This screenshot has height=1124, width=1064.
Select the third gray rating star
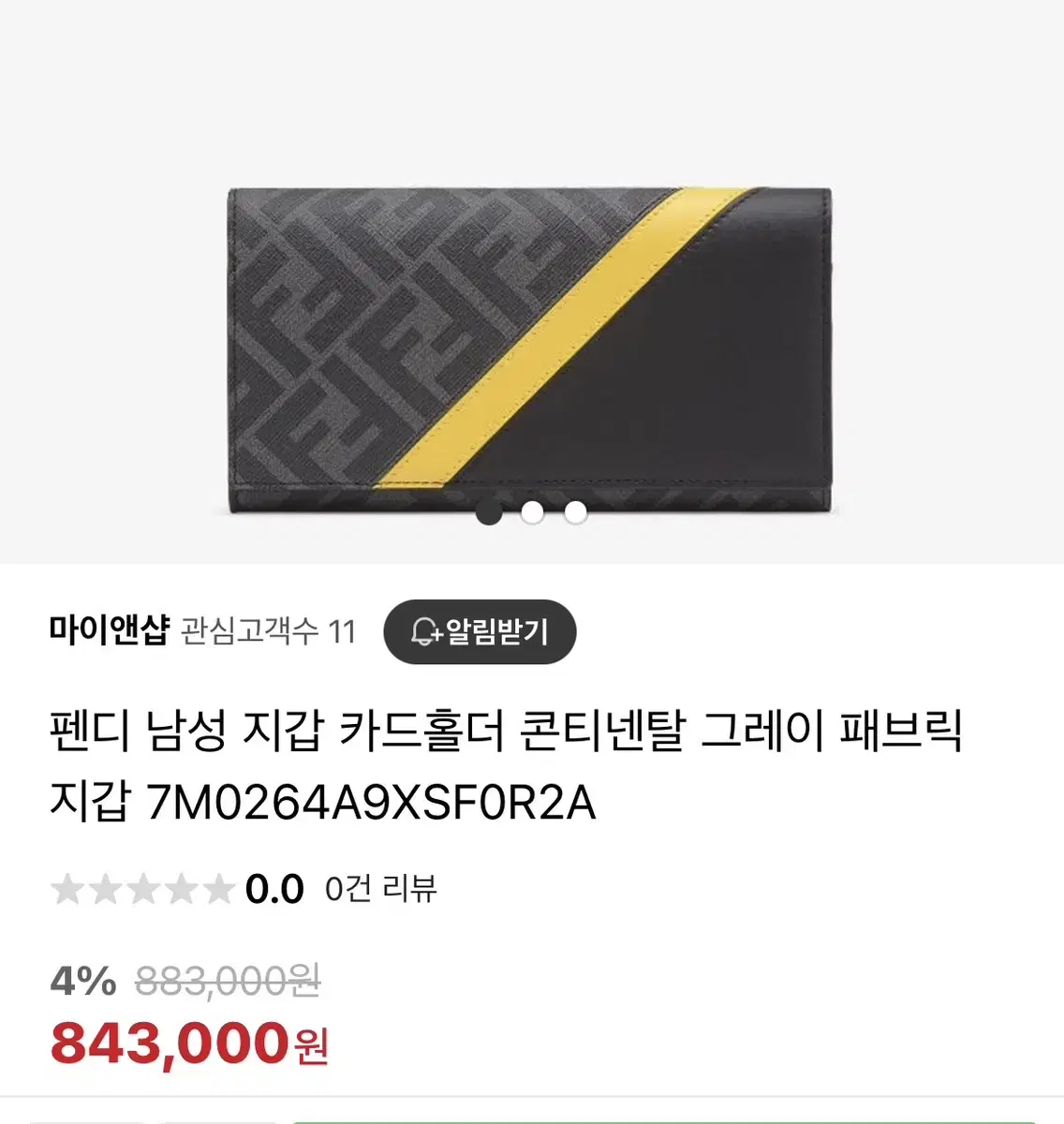(x=142, y=889)
